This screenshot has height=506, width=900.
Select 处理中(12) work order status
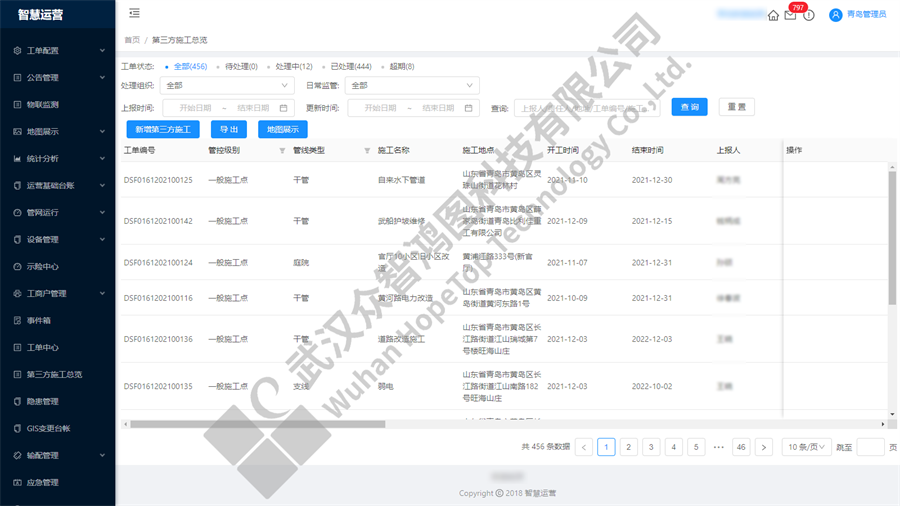click(294, 67)
